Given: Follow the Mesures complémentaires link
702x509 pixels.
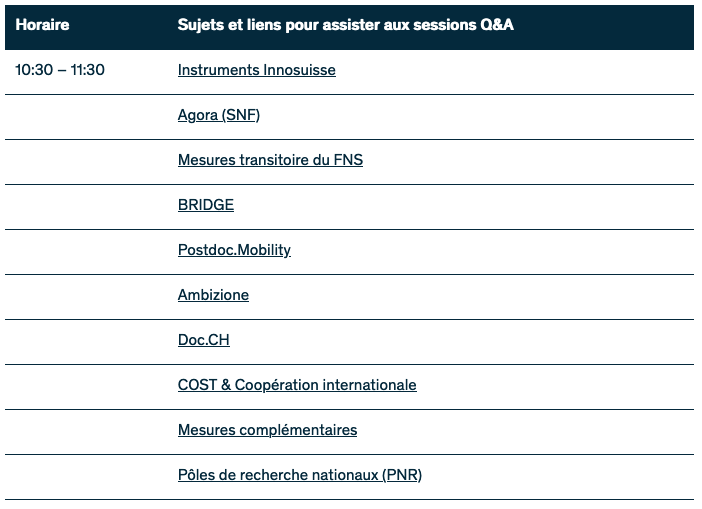Looking at the screenshot, I should tap(267, 430).
